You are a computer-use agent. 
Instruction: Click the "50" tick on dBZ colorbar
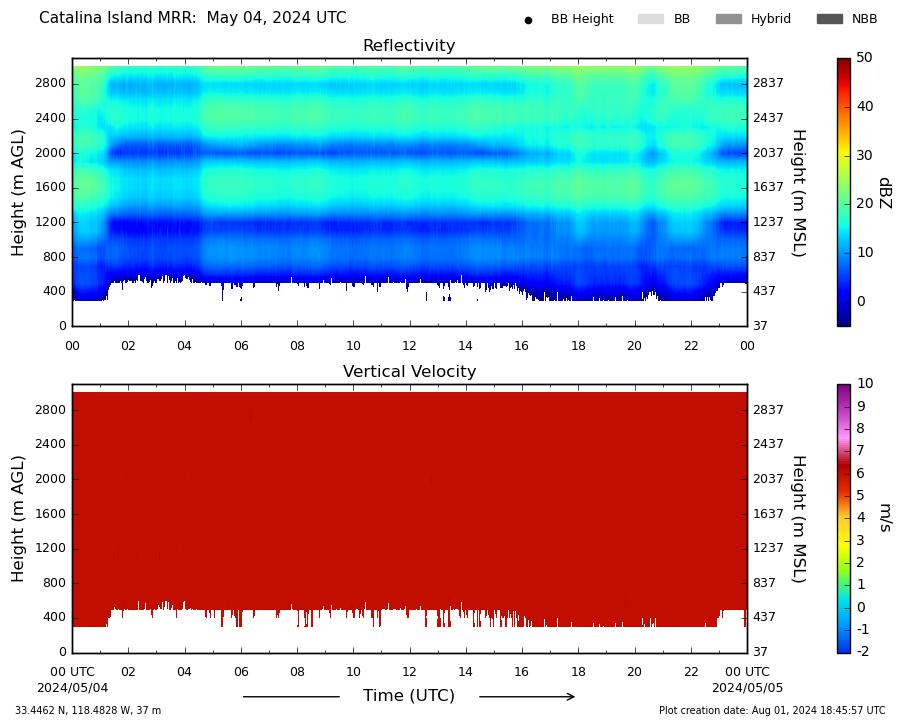click(864, 58)
